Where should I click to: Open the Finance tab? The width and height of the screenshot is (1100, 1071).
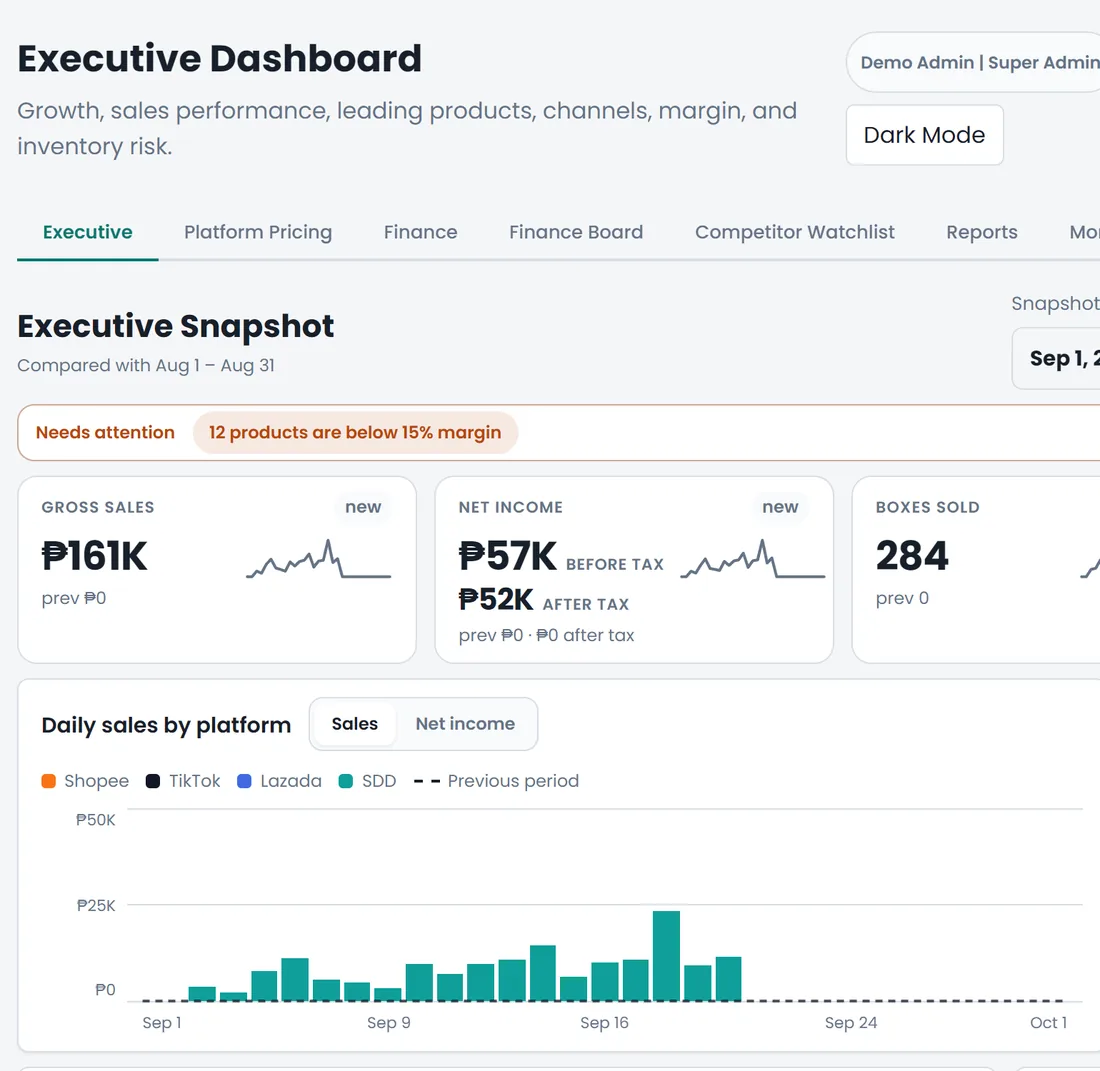[420, 232]
